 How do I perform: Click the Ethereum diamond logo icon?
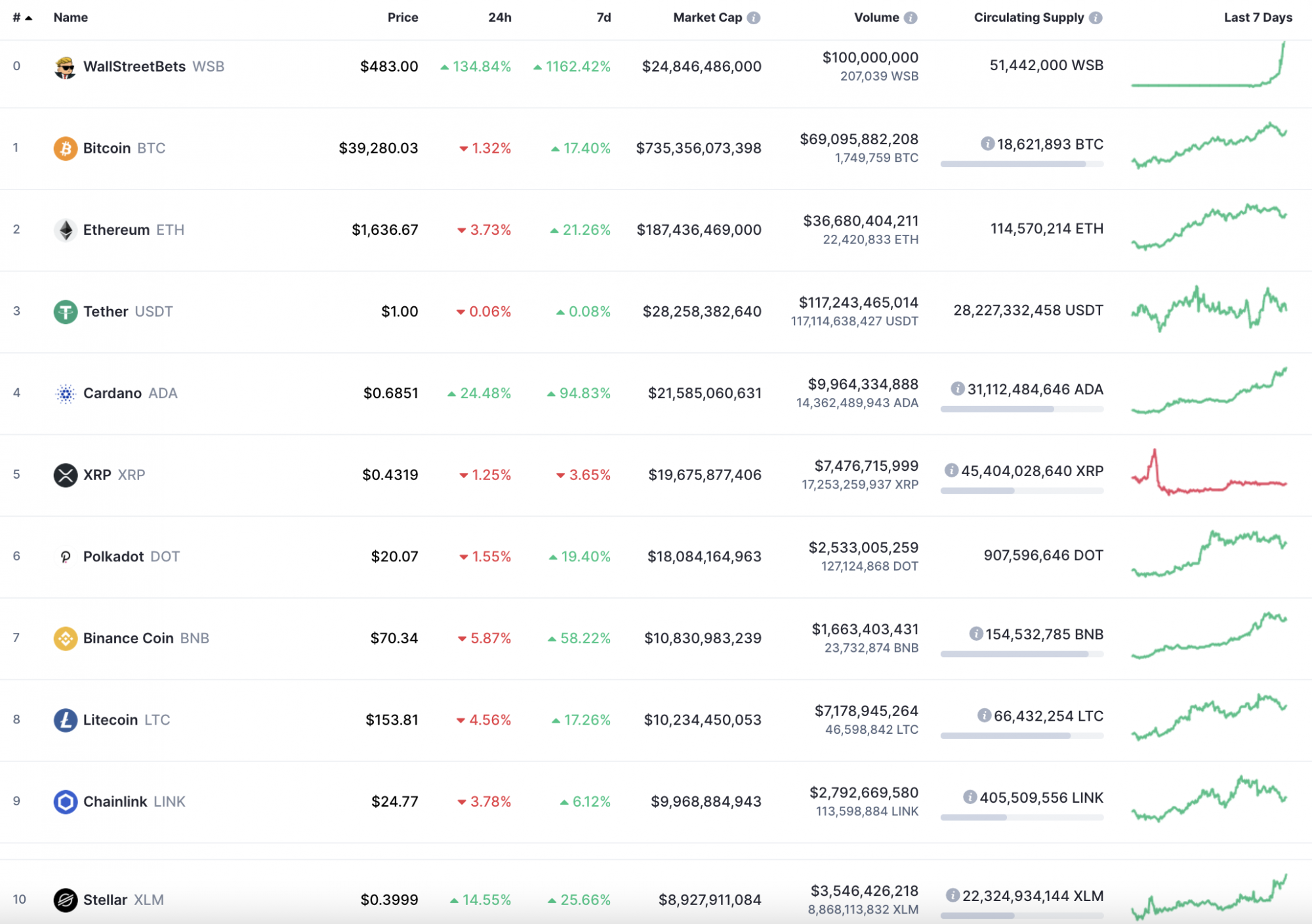(65, 230)
